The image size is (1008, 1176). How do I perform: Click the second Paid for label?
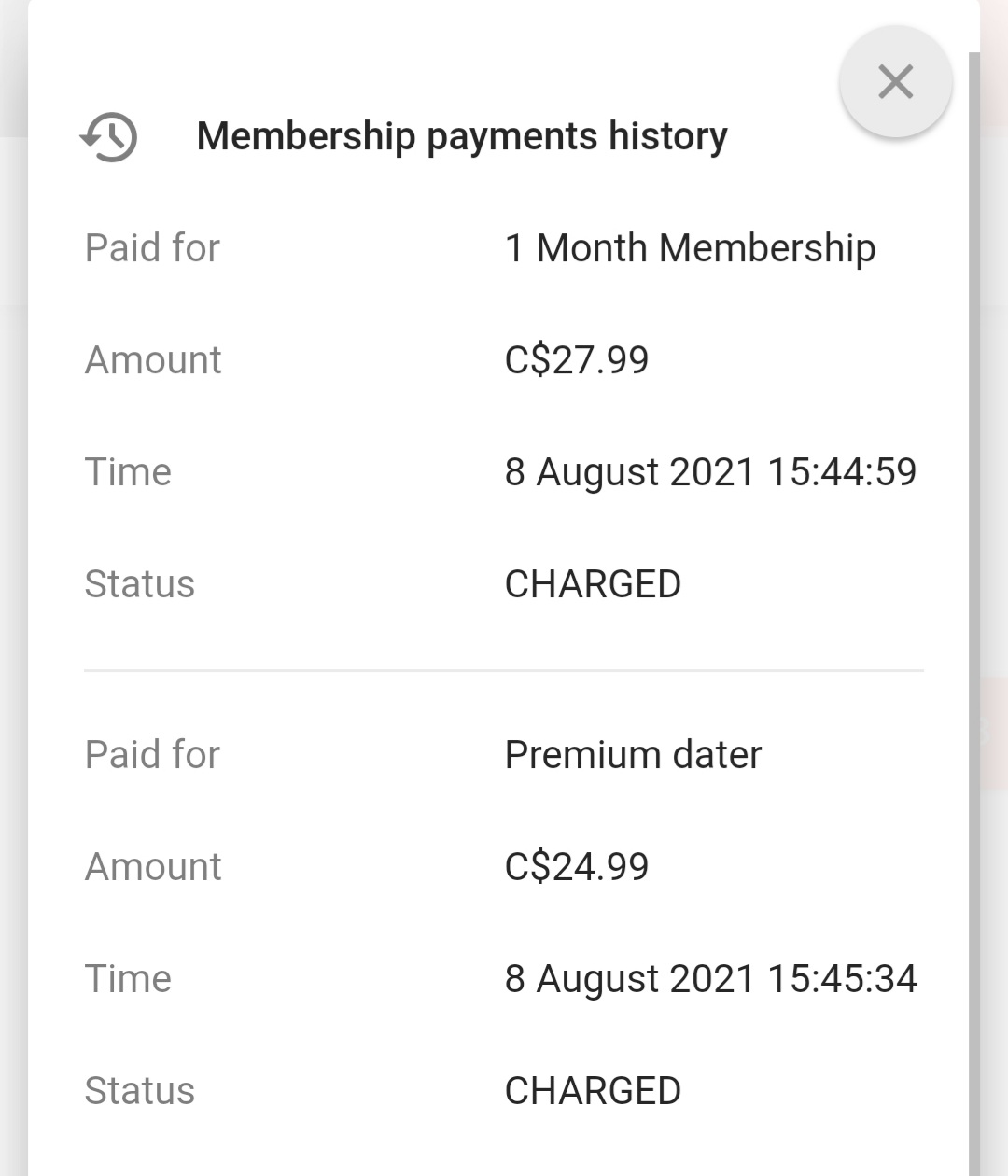(x=152, y=755)
